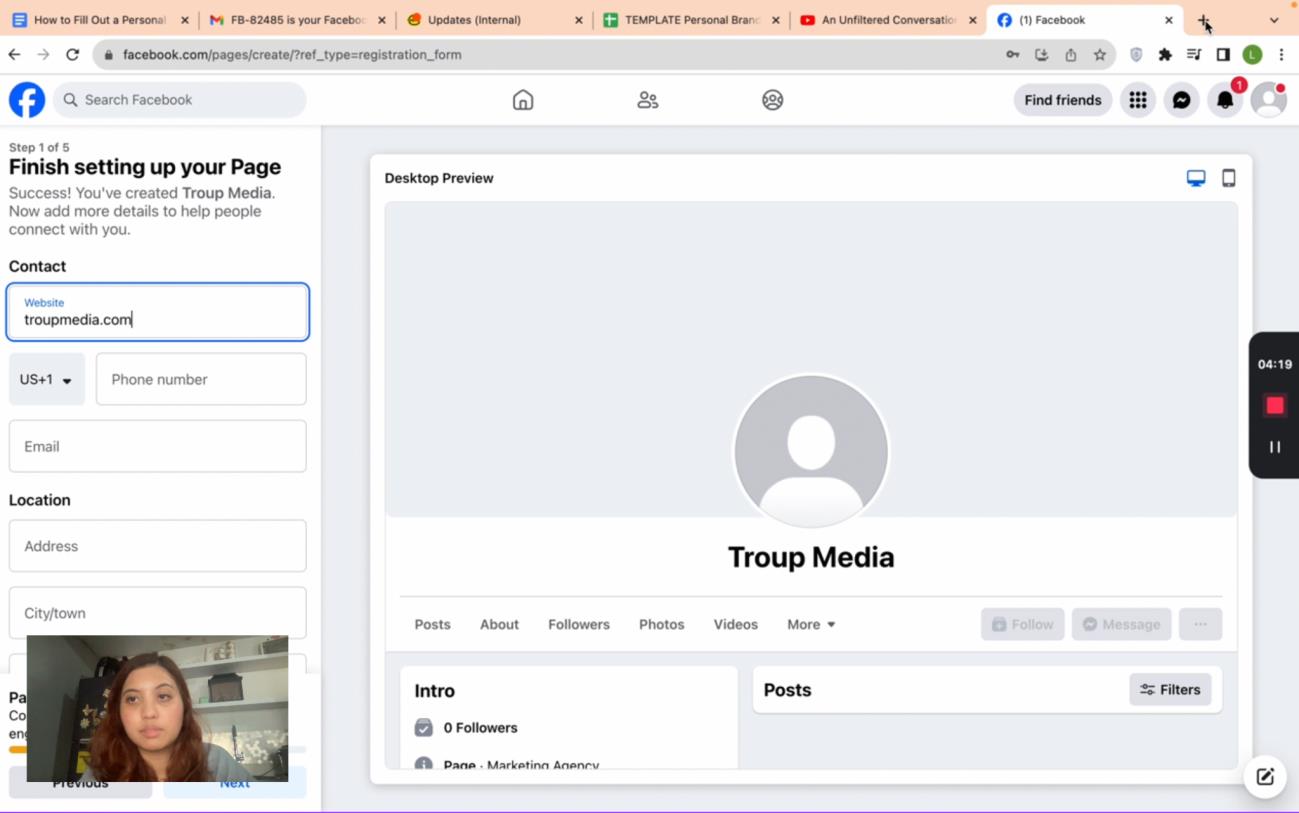Click the Find friends button
Viewport: 1299px width, 813px height.
click(x=1062, y=100)
